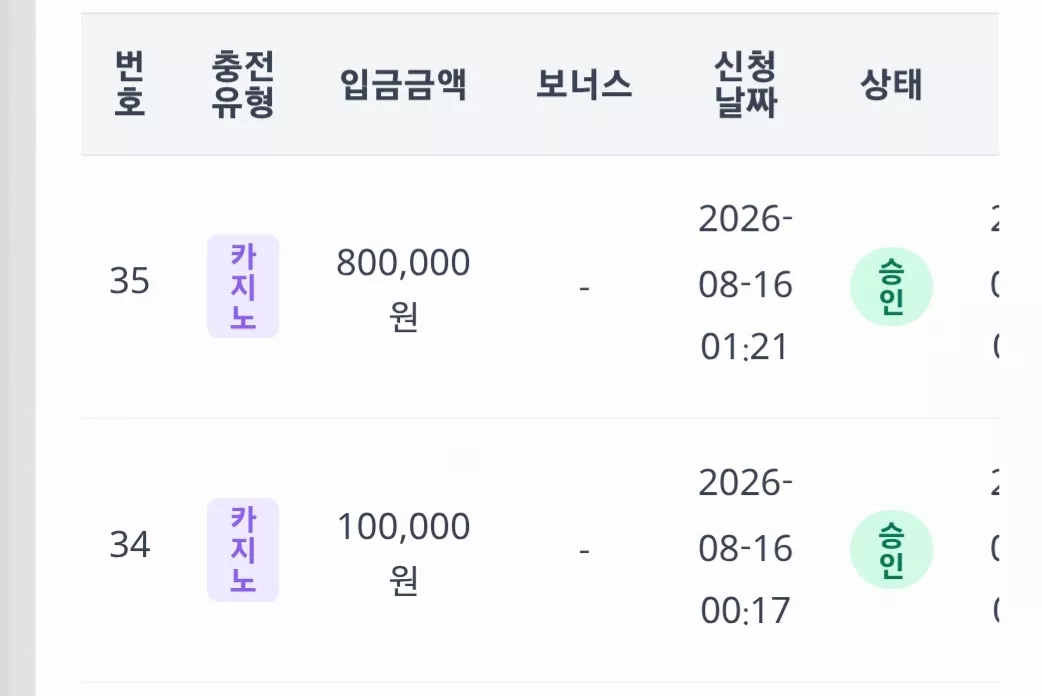The width and height of the screenshot is (1042, 696).
Task: Click the 2026-08-16 01:21 request date
Action: [745, 283]
